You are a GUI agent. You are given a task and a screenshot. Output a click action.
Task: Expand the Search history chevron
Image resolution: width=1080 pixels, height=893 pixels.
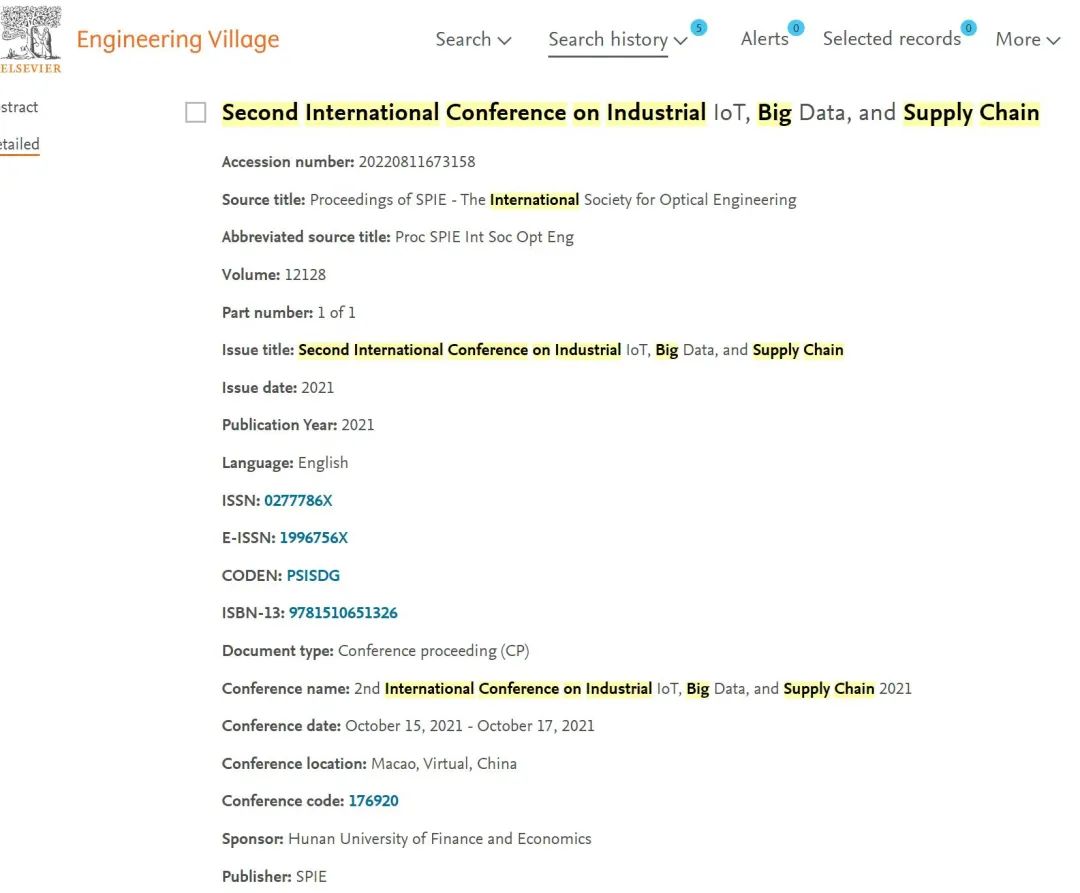pyautogui.click(x=681, y=41)
